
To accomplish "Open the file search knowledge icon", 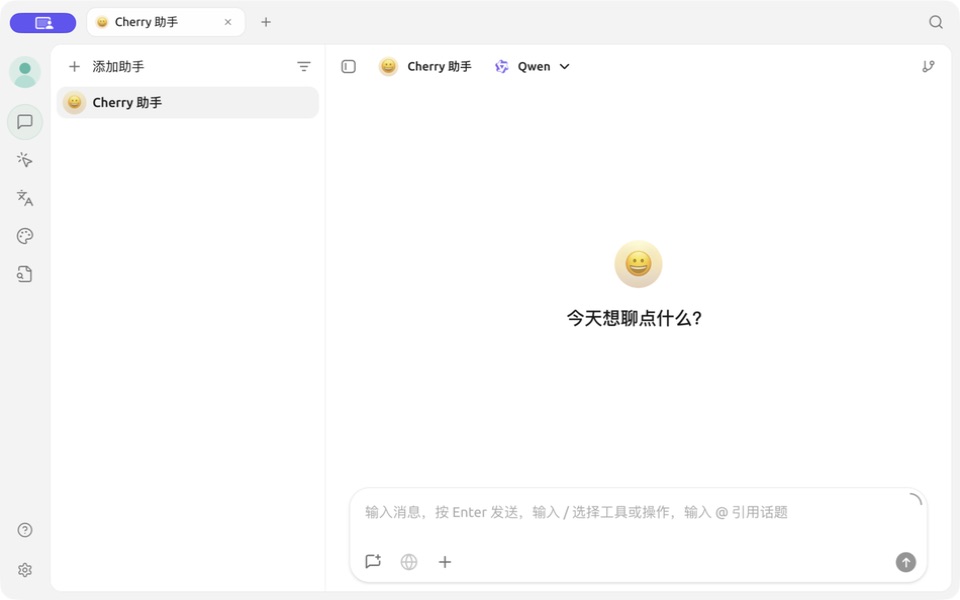I will pyautogui.click(x=25, y=274).
